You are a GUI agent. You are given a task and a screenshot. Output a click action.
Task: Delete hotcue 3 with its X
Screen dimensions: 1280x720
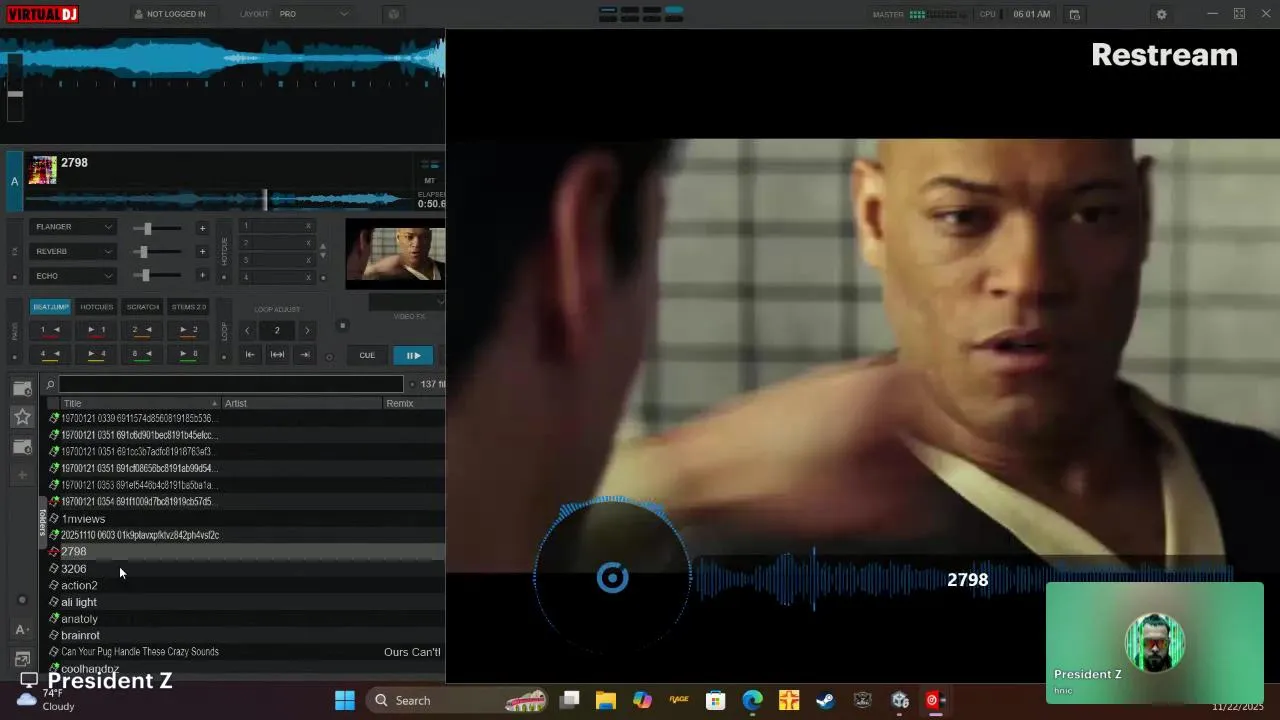point(308,260)
